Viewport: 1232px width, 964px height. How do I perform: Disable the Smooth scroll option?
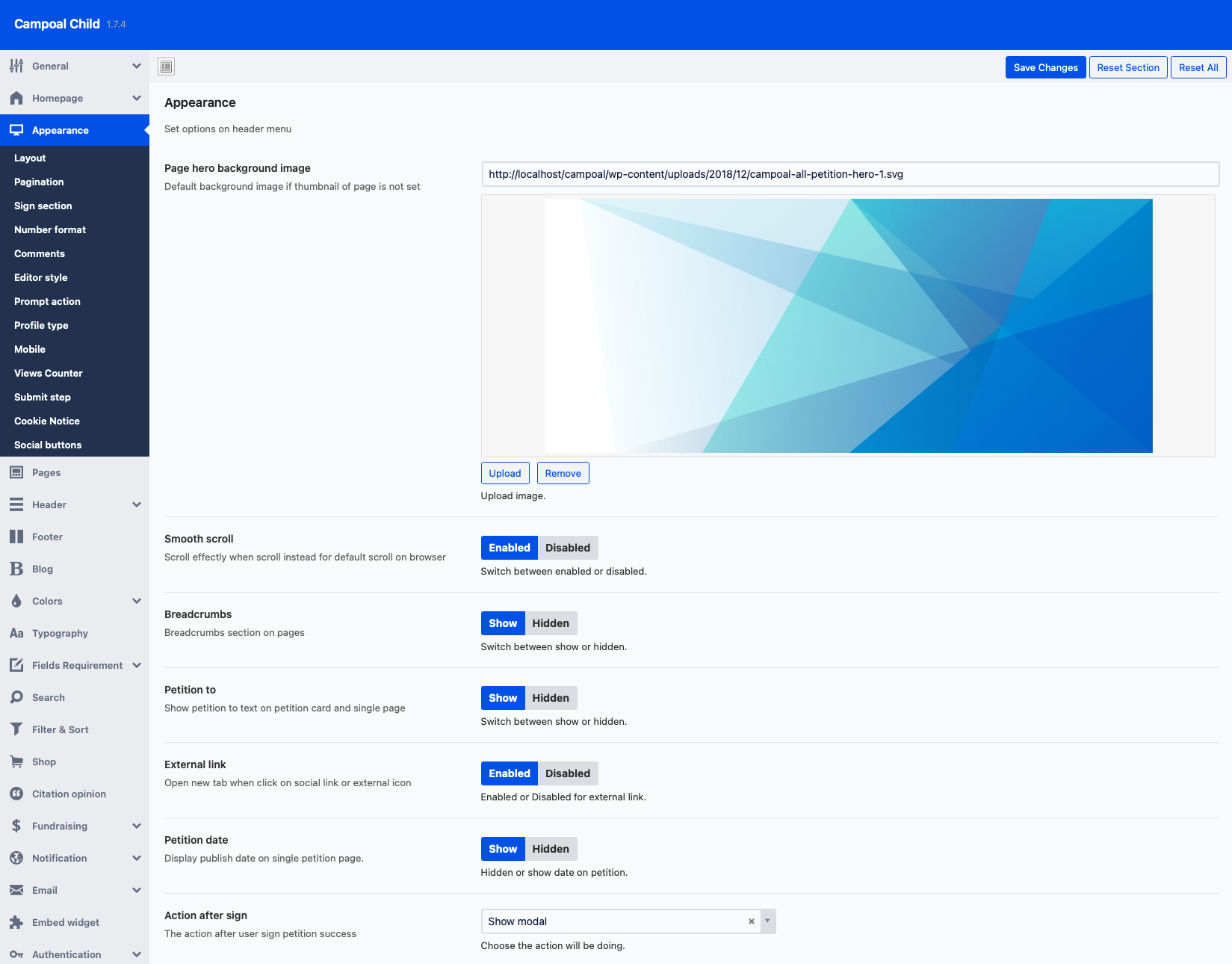(567, 548)
